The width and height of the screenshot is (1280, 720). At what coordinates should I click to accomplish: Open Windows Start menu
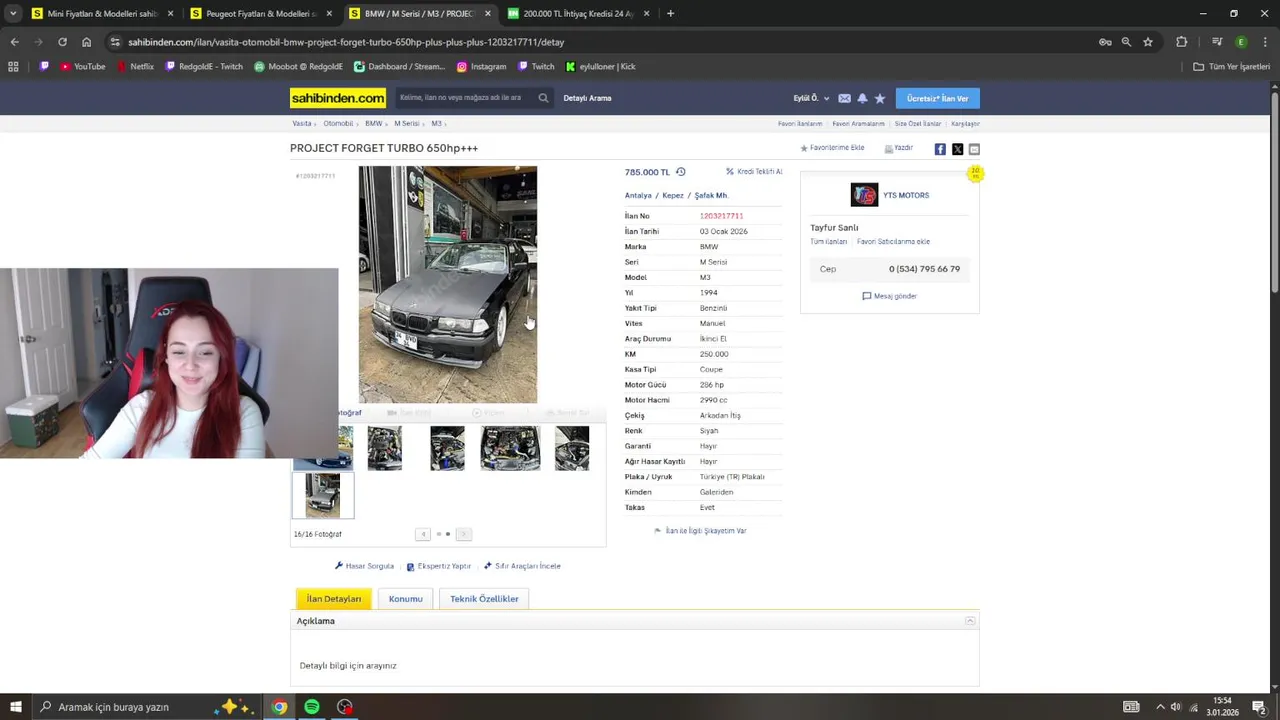[16, 707]
